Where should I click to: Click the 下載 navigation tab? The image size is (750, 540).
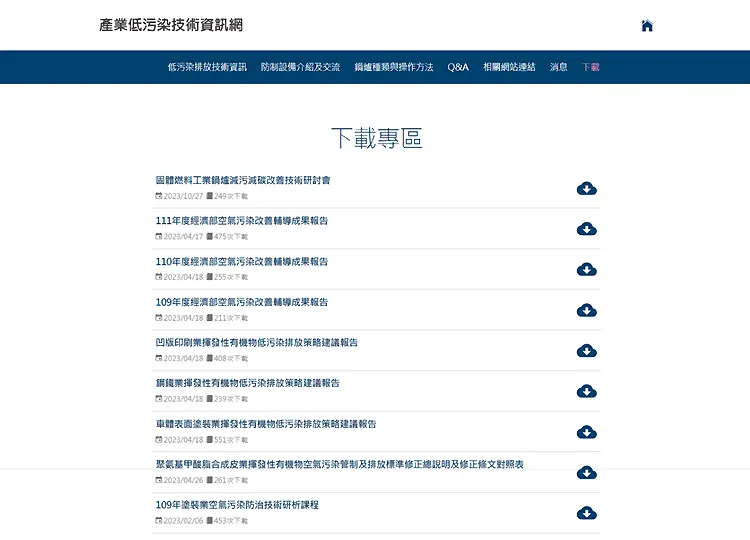point(591,67)
